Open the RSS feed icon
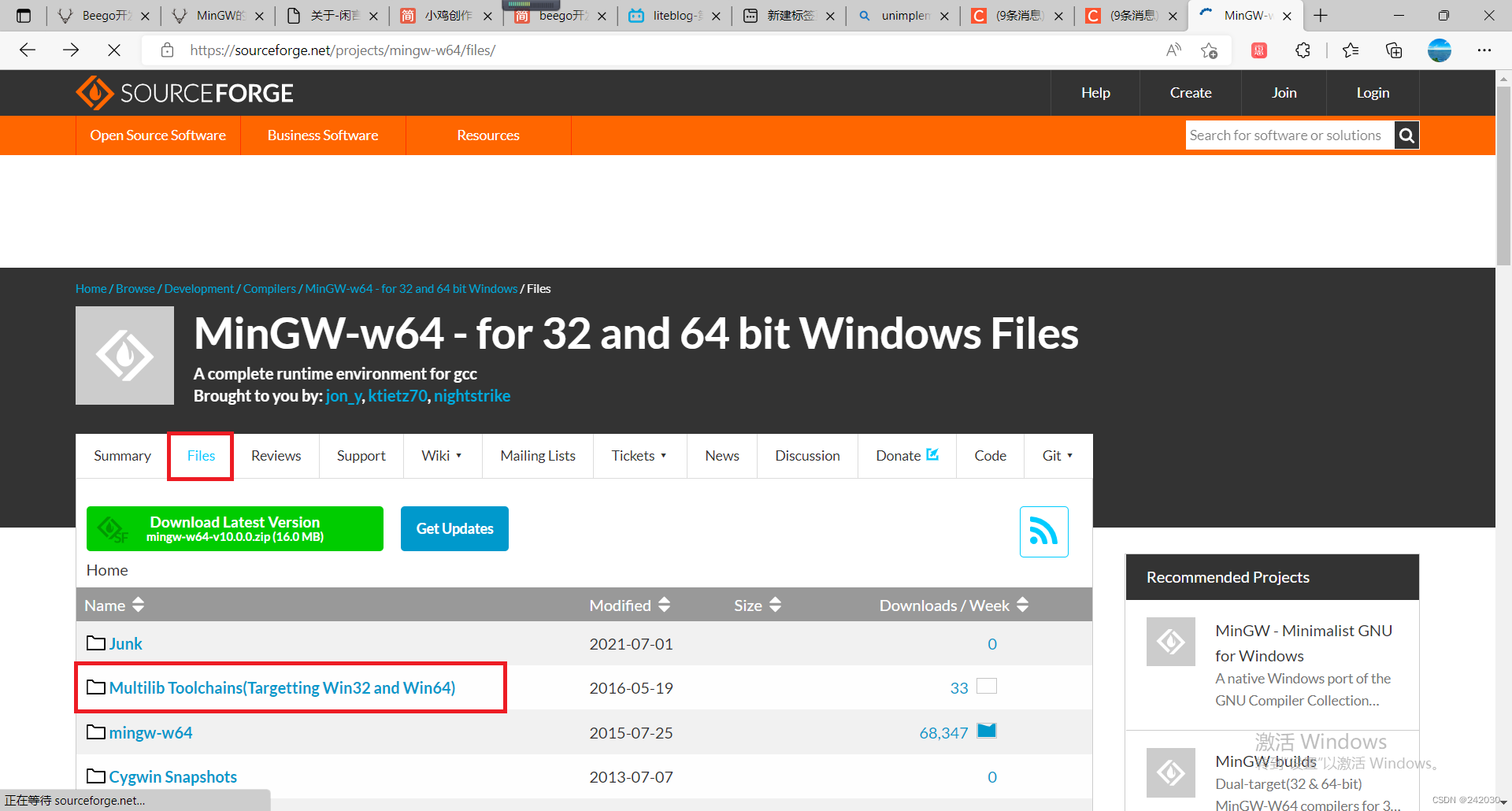1512x811 pixels. tap(1043, 531)
